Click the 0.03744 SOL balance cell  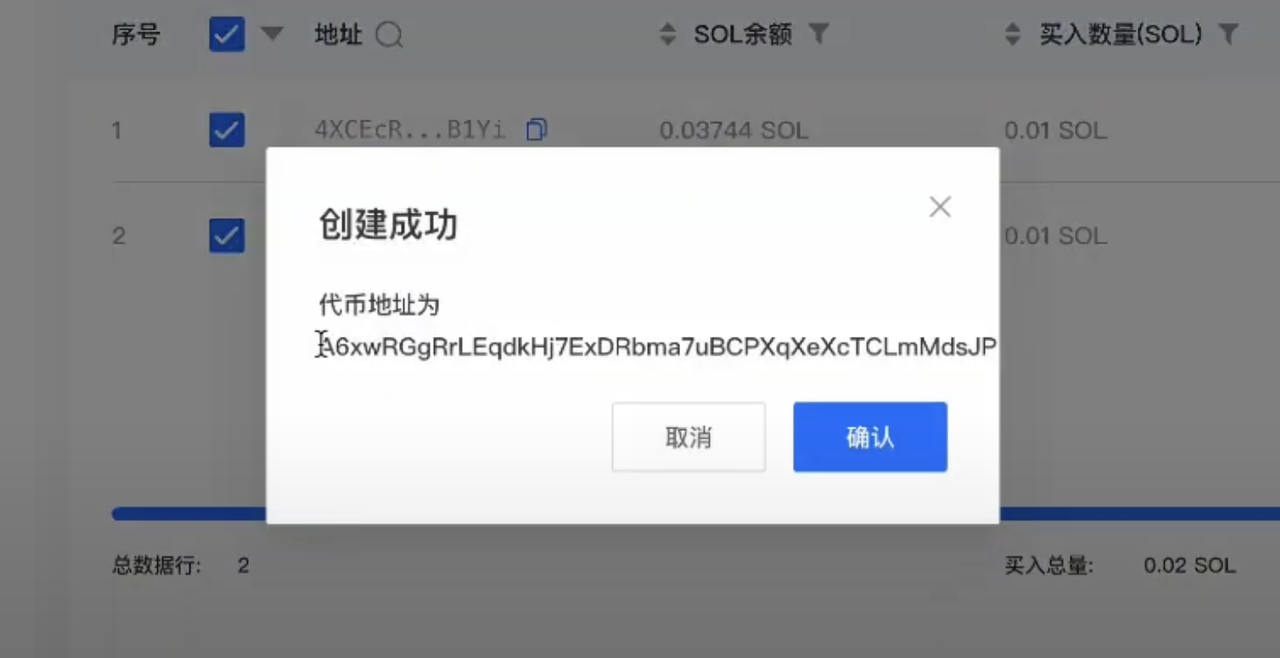pyautogui.click(x=734, y=130)
